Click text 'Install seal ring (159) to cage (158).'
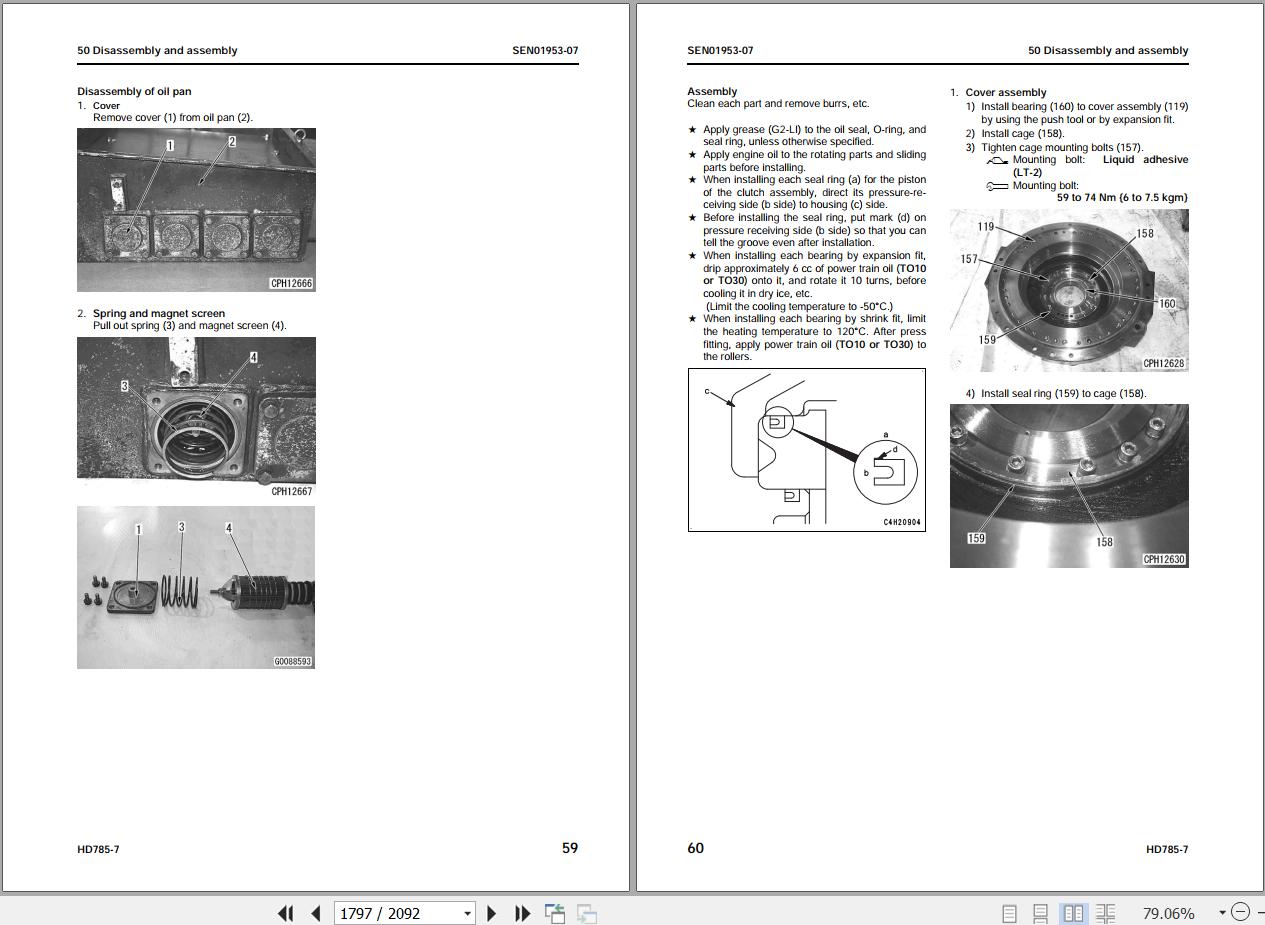The height and width of the screenshot is (925, 1265). tap(1064, 393)
